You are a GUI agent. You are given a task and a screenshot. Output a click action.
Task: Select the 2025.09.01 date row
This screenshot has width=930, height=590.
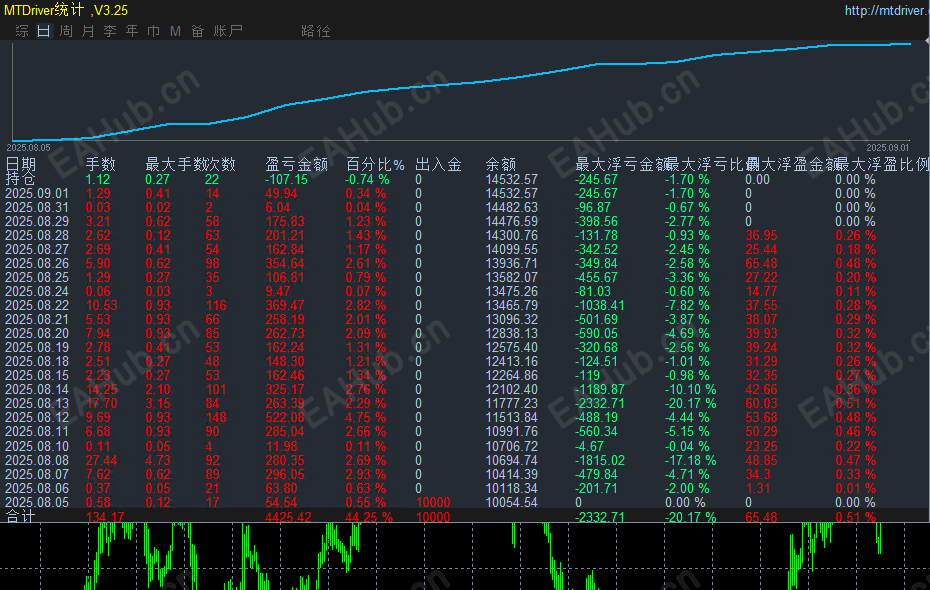pos(465,193)
